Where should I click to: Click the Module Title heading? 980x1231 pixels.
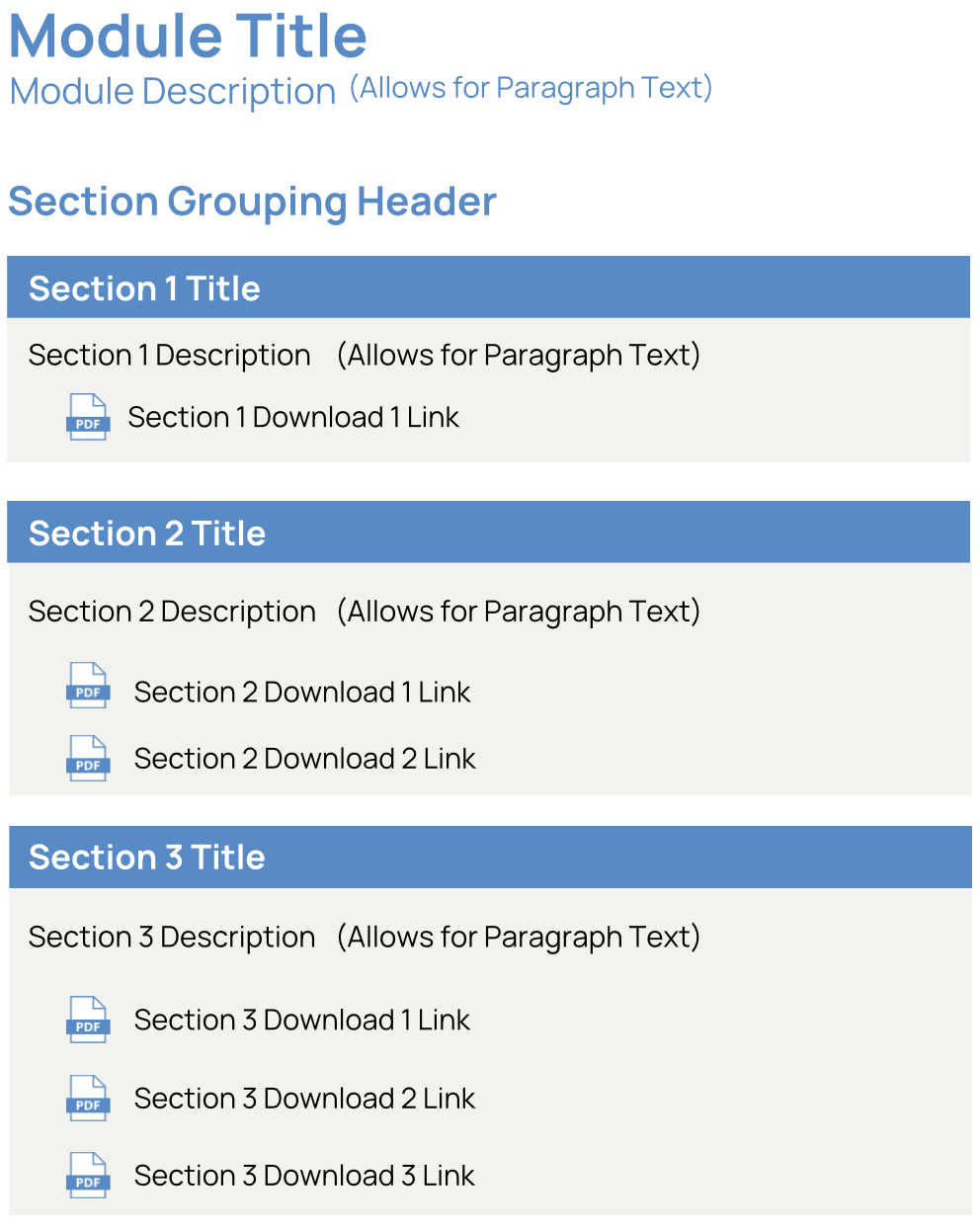pyautogui.click(x=188, y=37)
